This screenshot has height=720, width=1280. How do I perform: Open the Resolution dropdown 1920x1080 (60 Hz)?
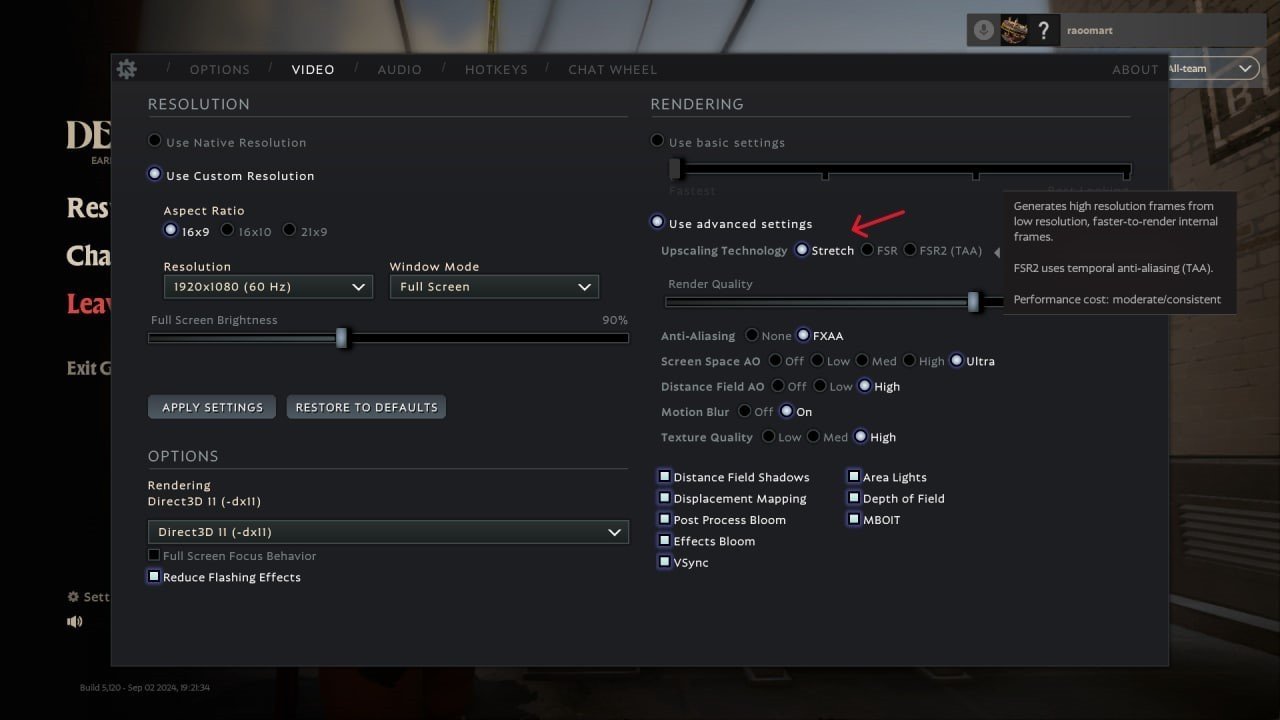point(268,287)
